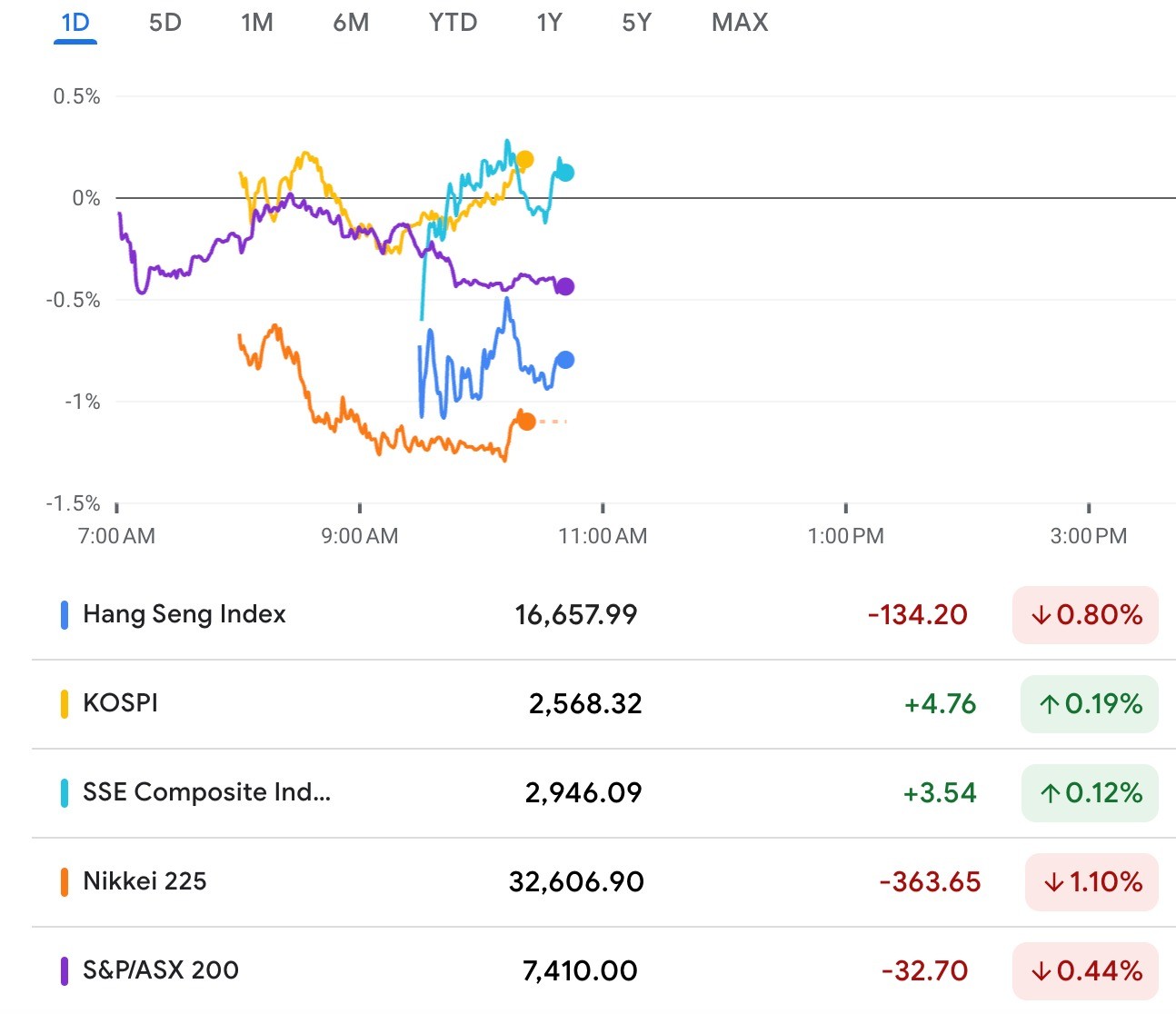Click the -1.5% y-axis label
The width and height of the screenshot is (1176, 1014).
tap(74, 503)
